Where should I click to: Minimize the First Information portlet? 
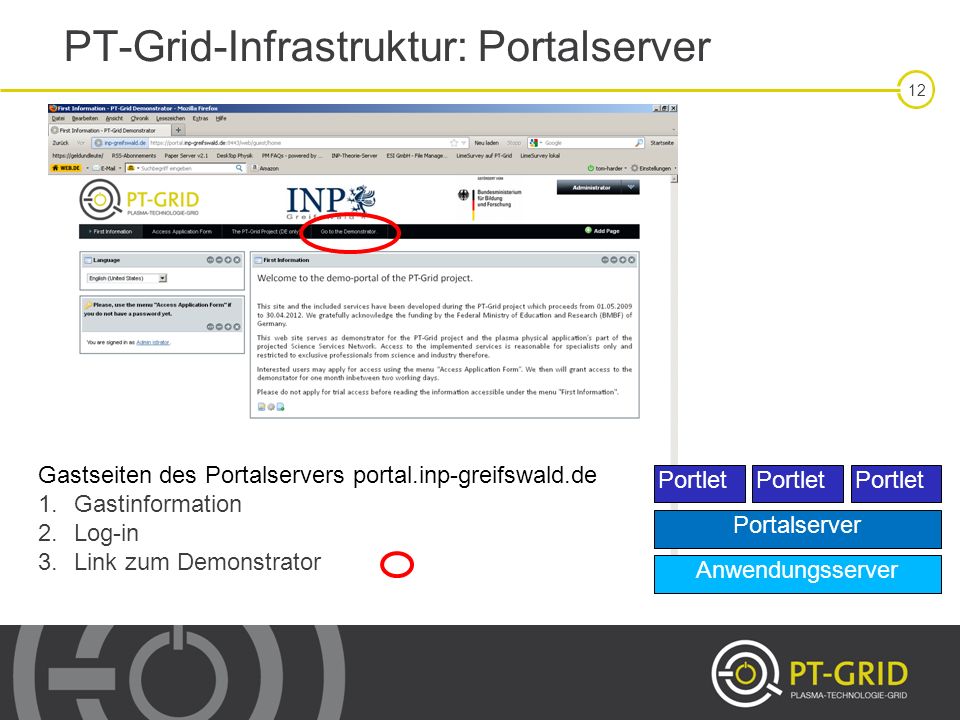(x=613, y=260)
